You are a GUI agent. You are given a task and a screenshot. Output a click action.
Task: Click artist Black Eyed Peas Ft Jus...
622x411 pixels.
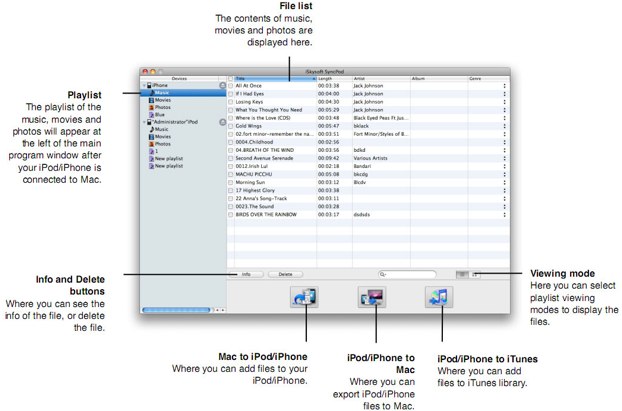coord(381,118)
